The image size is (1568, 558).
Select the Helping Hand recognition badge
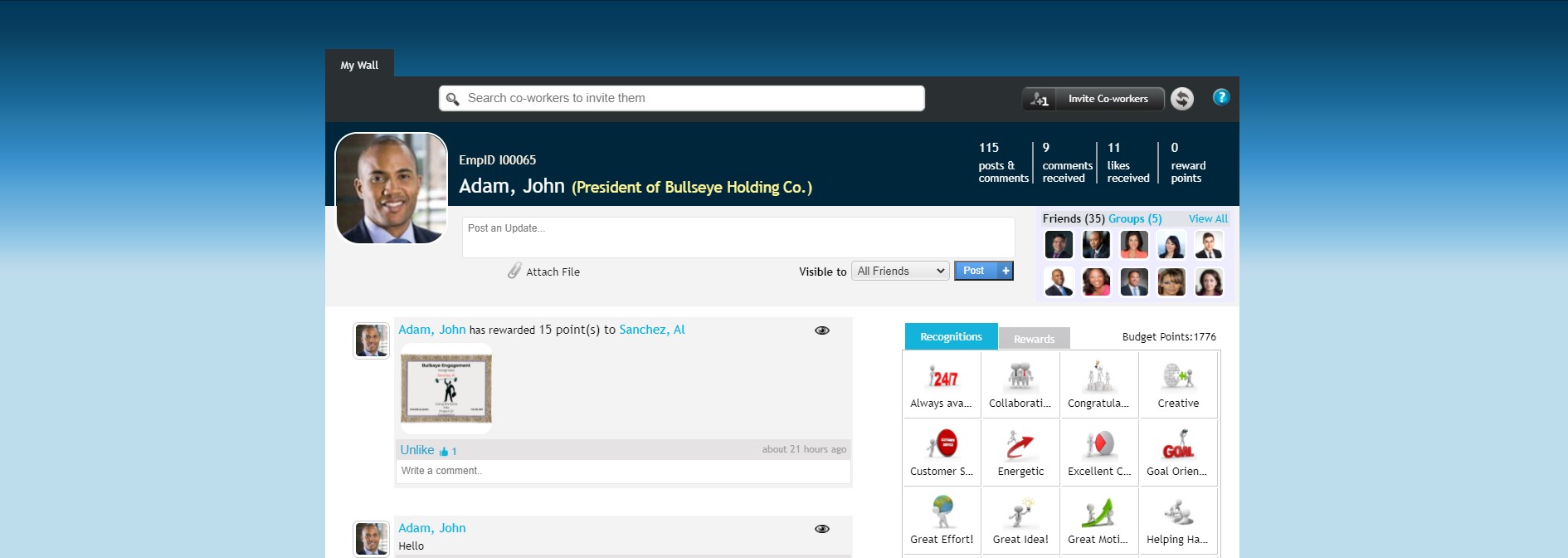coord(1178,521)
